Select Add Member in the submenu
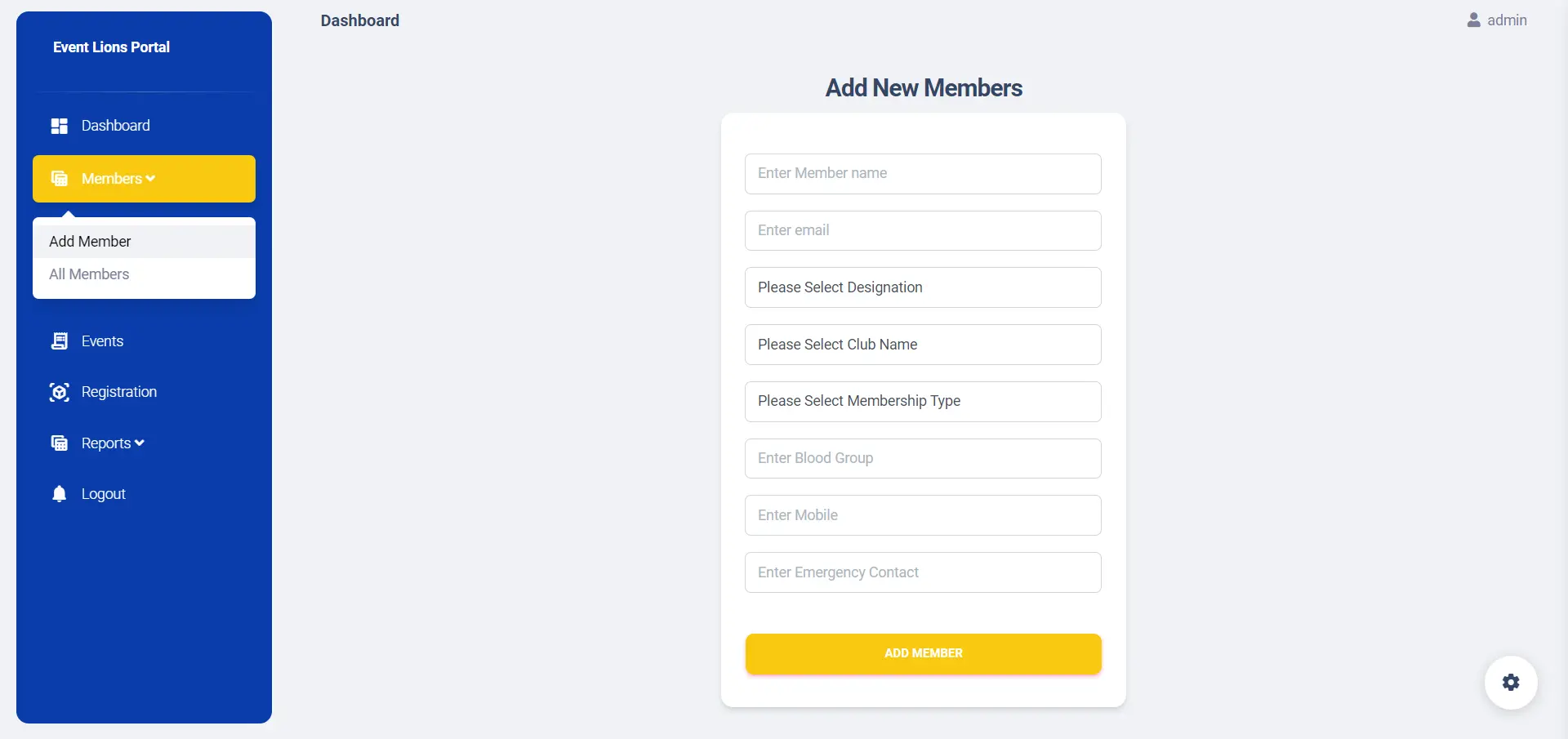The image size is (1568, 739). click(x=90, y=242)
